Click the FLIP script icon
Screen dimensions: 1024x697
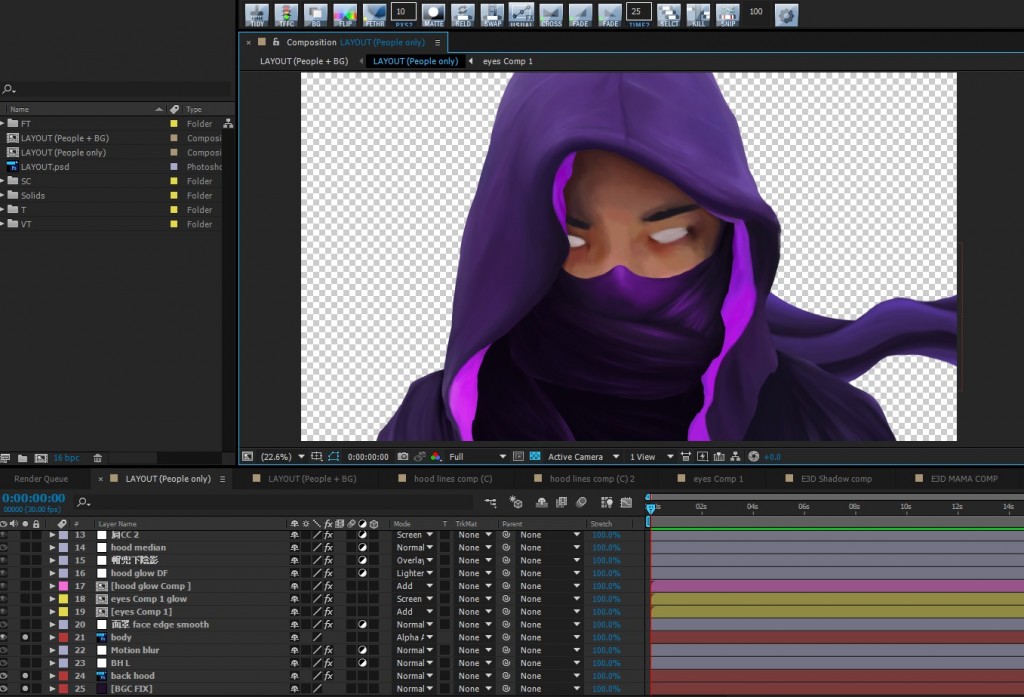pyautogui.click(x=345, y=15)
